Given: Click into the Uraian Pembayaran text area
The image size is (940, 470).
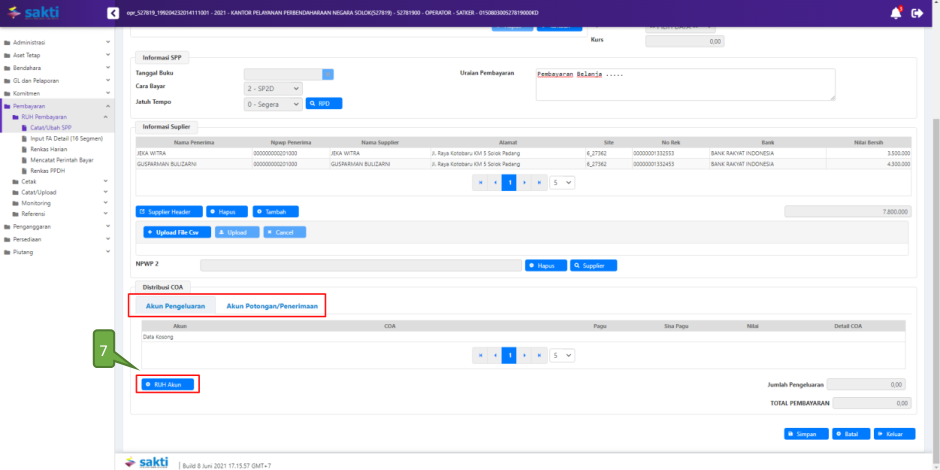Looking at the screenshot, I should [685, 85].
